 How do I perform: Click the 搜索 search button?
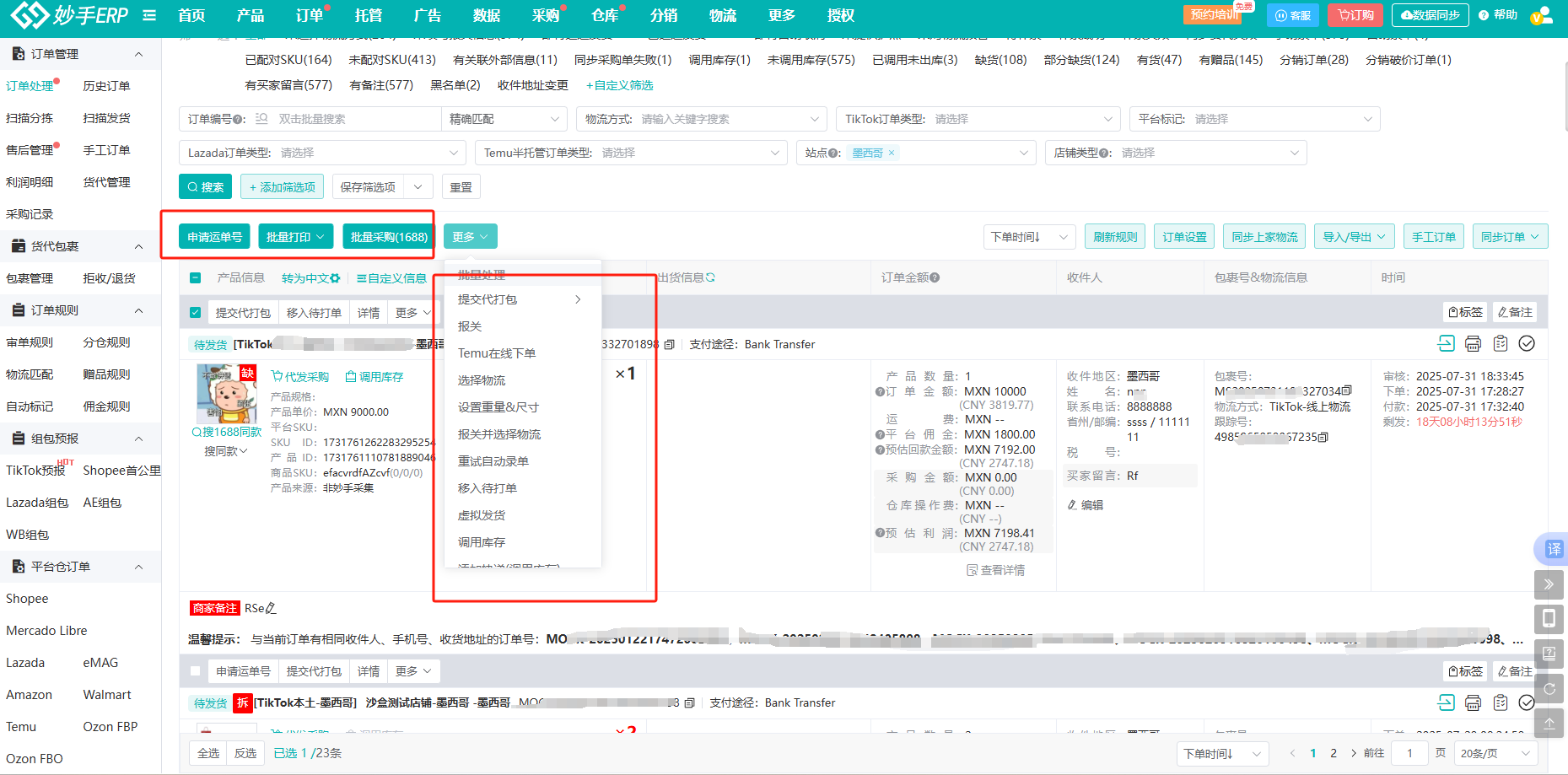[206, 186]
